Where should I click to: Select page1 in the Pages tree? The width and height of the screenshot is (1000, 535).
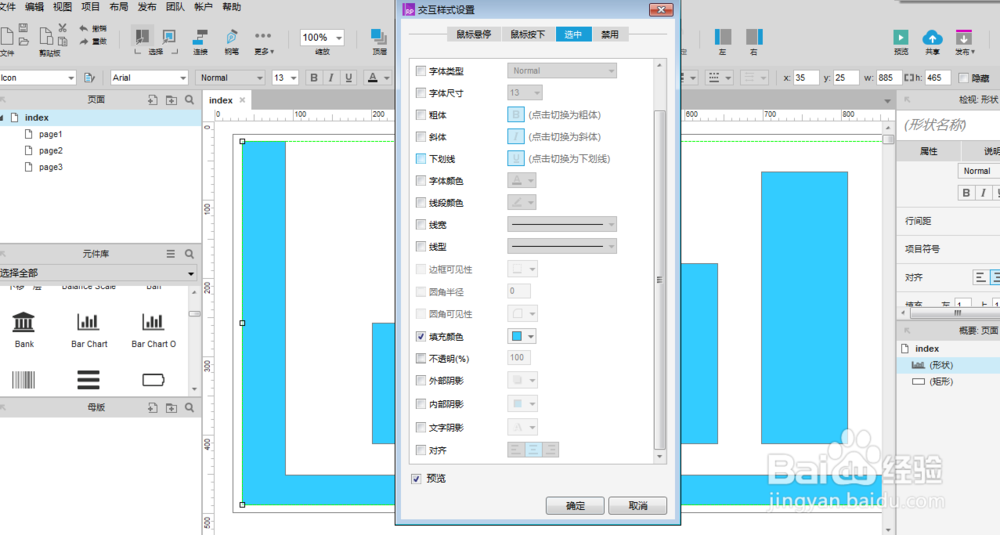[x=50, y=134]
